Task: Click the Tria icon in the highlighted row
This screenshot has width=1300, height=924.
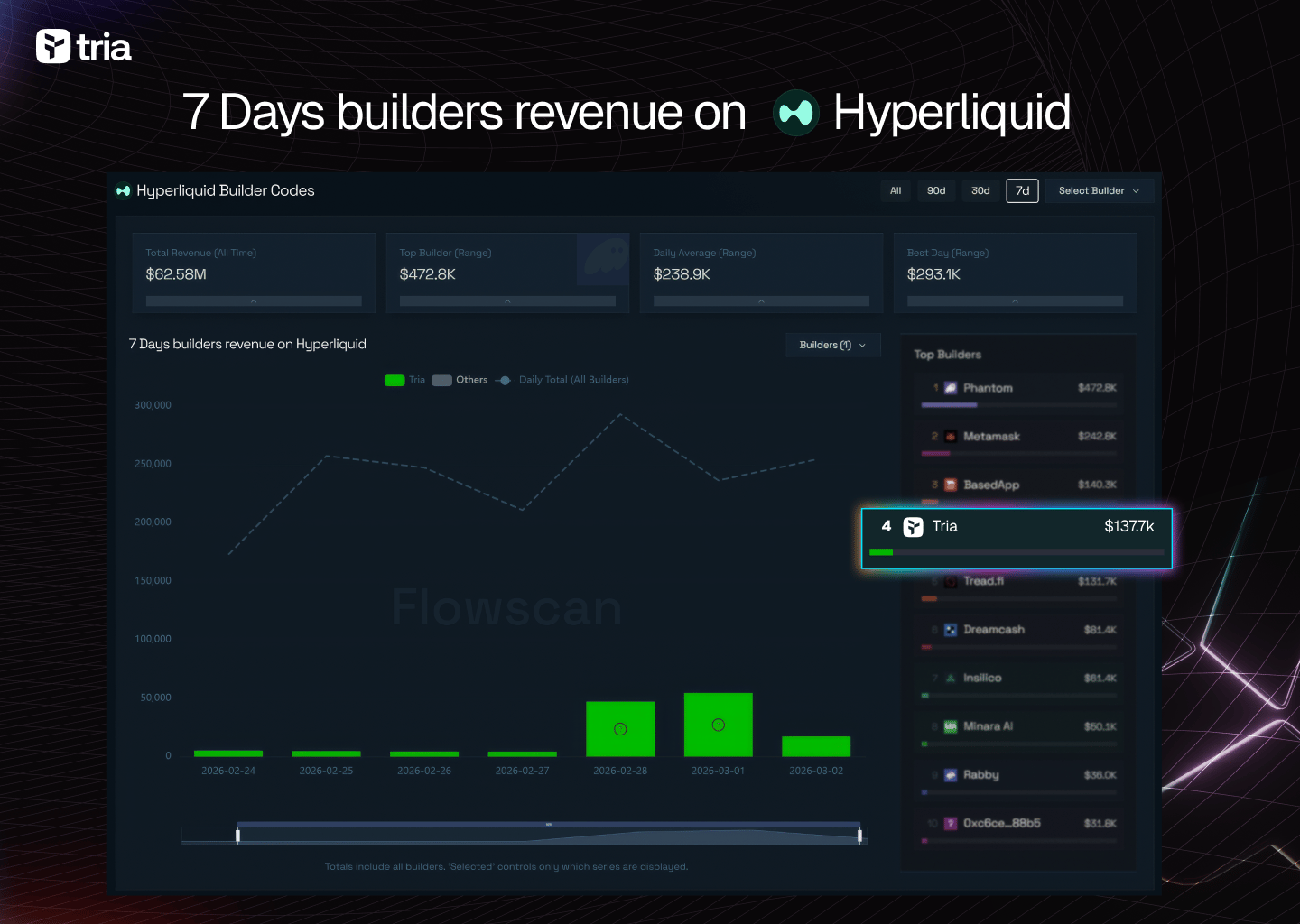Action: click(x=914, y=527)
